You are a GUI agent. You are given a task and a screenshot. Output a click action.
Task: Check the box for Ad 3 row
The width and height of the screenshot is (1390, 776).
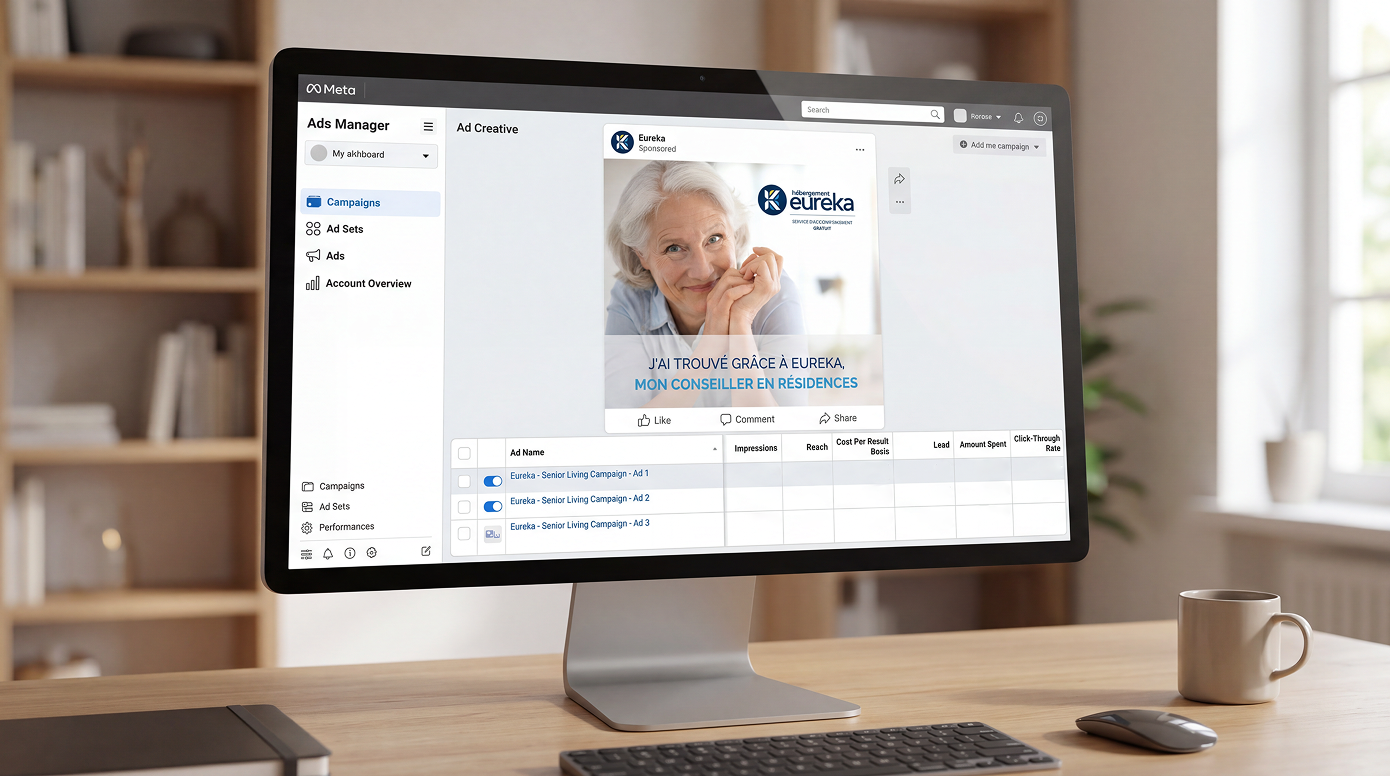pos(464,534)
